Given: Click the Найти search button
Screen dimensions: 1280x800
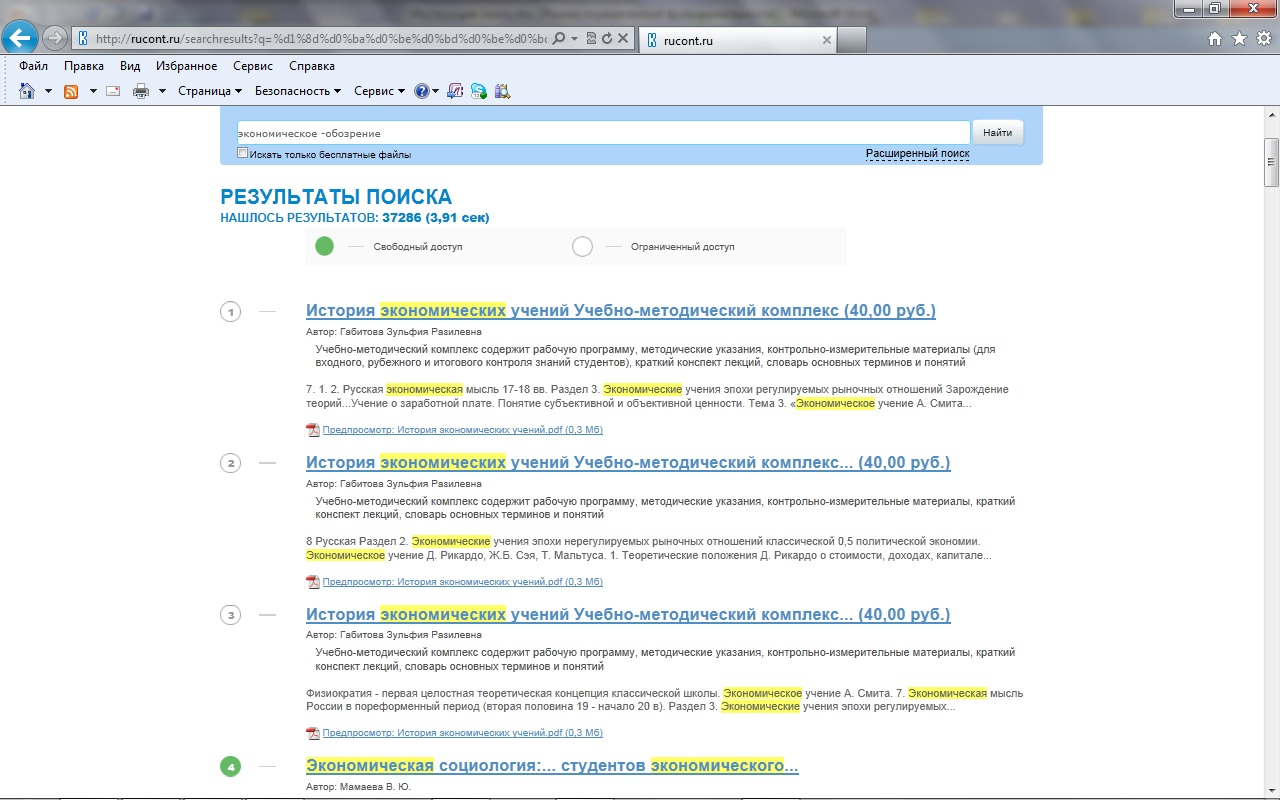Looking at the screenshot, I should 997,132.
